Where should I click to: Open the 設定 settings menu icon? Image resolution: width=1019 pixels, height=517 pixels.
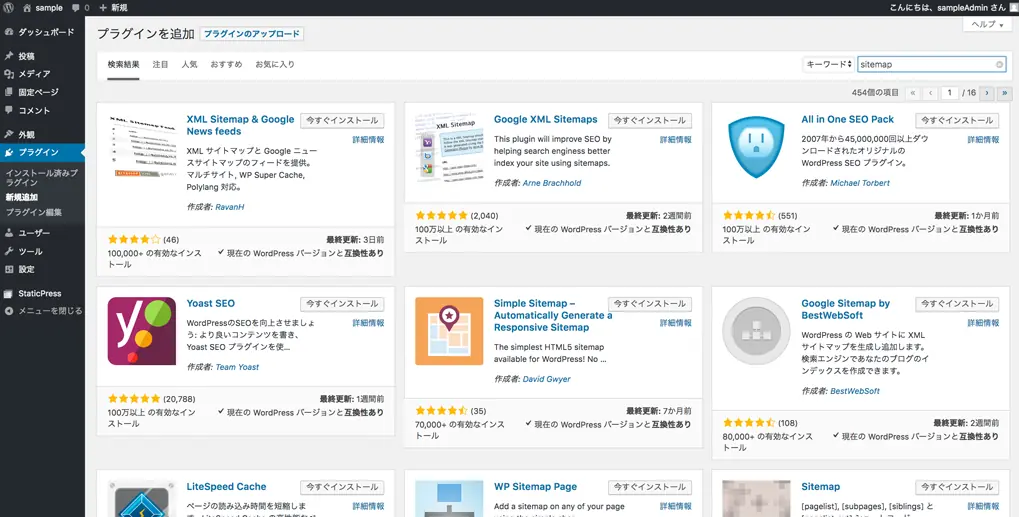8,270
